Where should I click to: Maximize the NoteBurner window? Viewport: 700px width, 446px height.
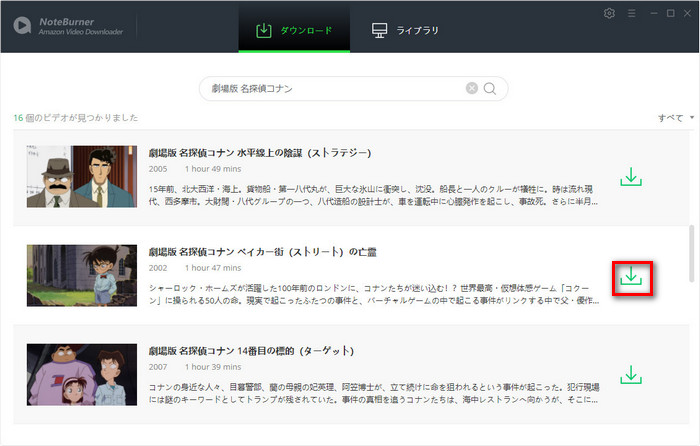click(671, 13)
